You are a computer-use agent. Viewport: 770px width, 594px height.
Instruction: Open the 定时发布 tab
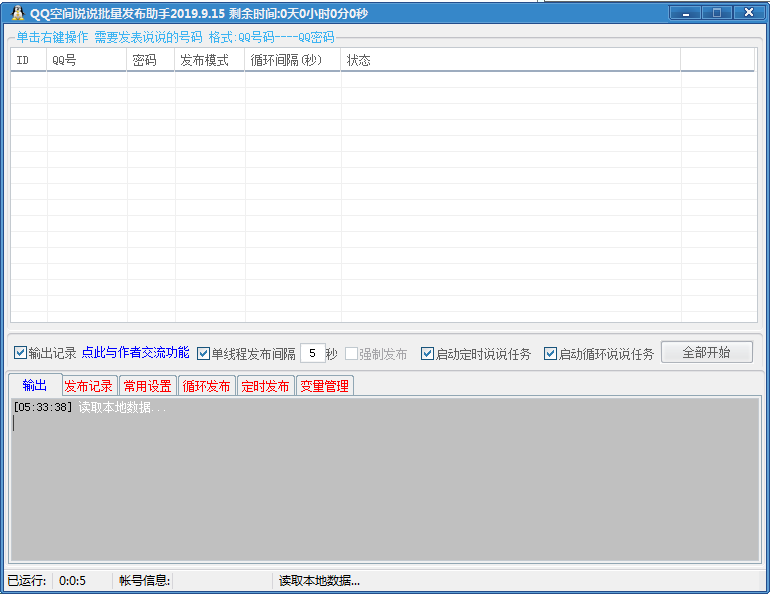pyautogui.click(x=265, y=386)
